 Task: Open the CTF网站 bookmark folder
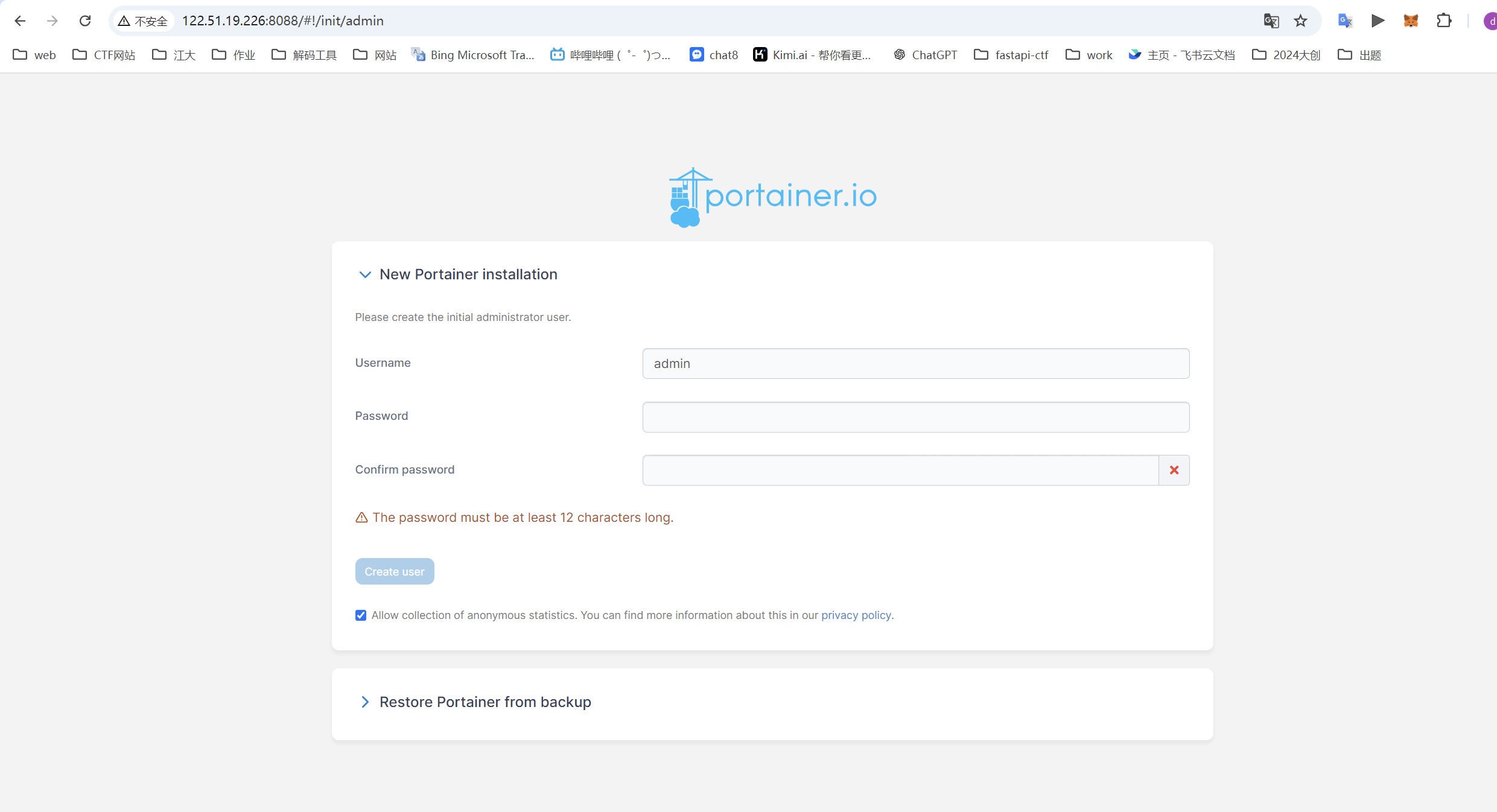[x=104, y=55]
